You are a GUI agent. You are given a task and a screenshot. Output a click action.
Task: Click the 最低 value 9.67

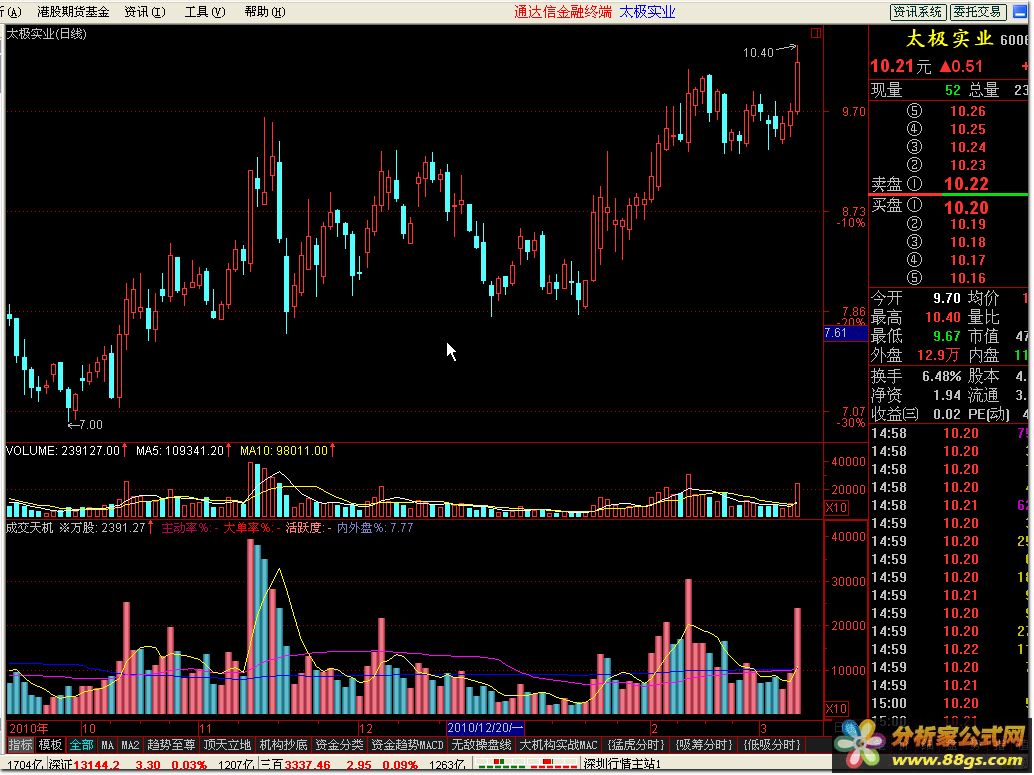(x=947, y=336)
